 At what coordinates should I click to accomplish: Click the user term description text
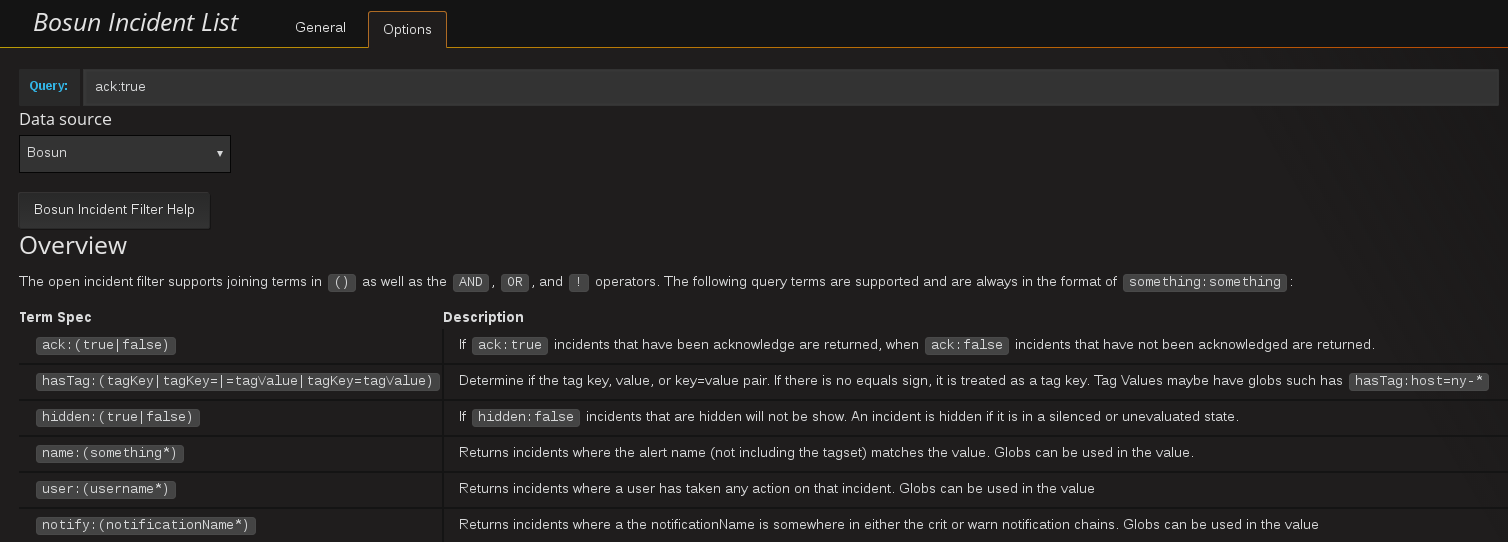pos(777,489)
